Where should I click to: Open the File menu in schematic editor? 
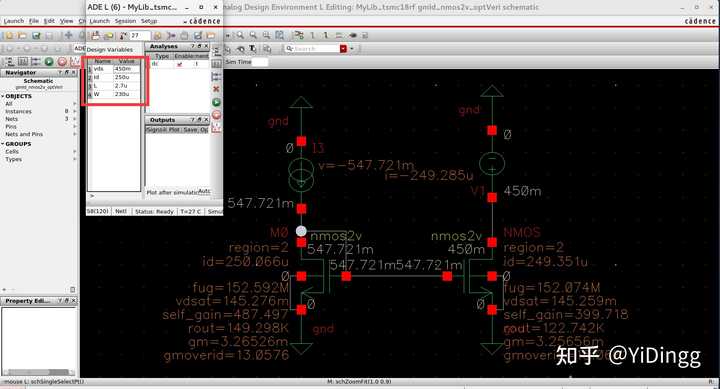click(34, 21)
